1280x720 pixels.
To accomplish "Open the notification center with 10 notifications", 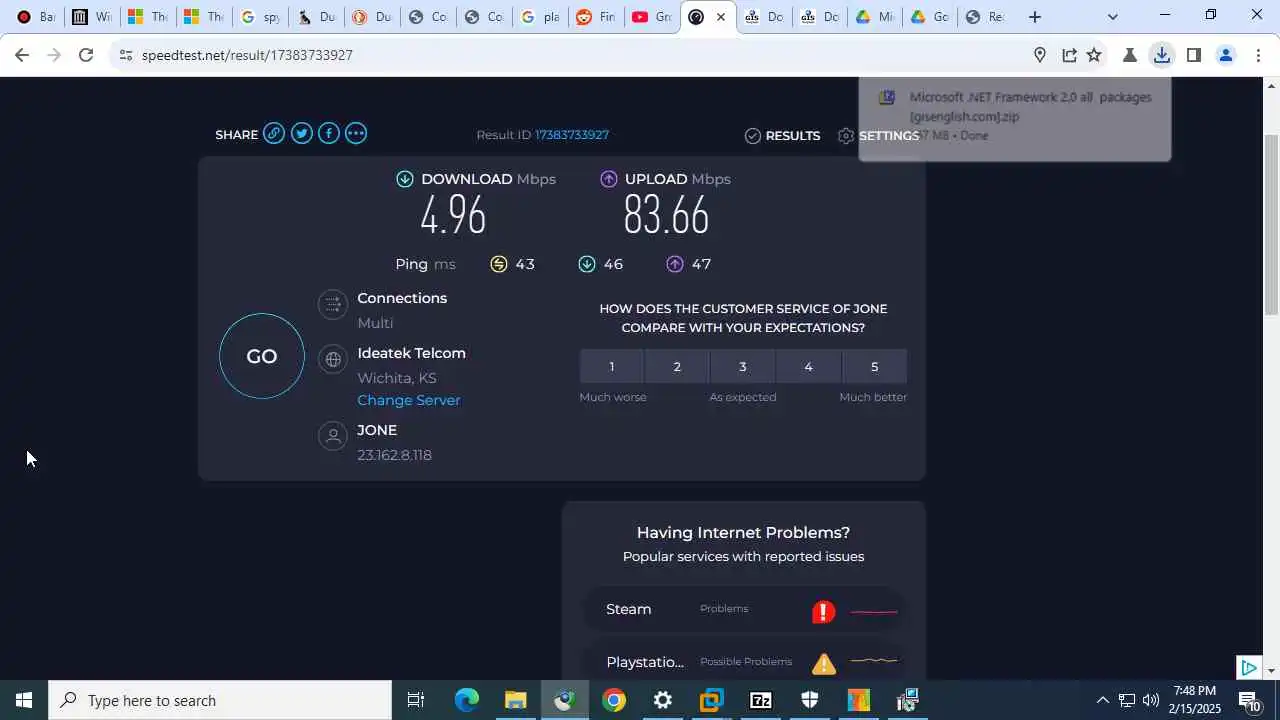I will [1249, 700].
